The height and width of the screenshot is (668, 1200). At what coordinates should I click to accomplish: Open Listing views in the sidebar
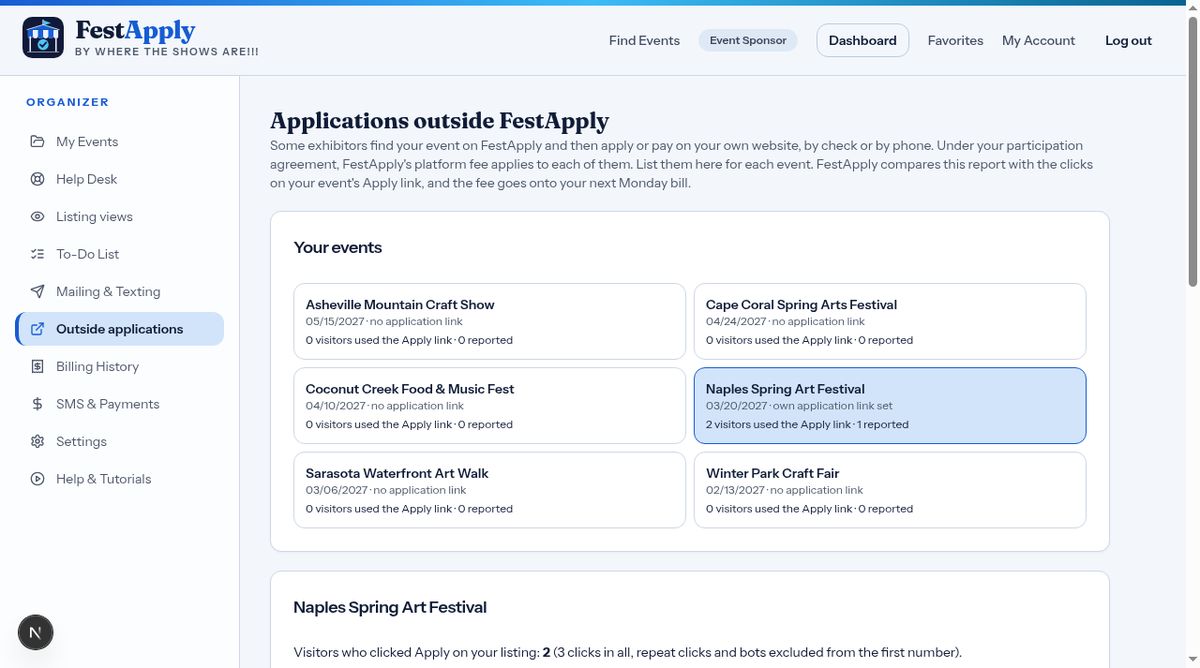pos(120,217)
